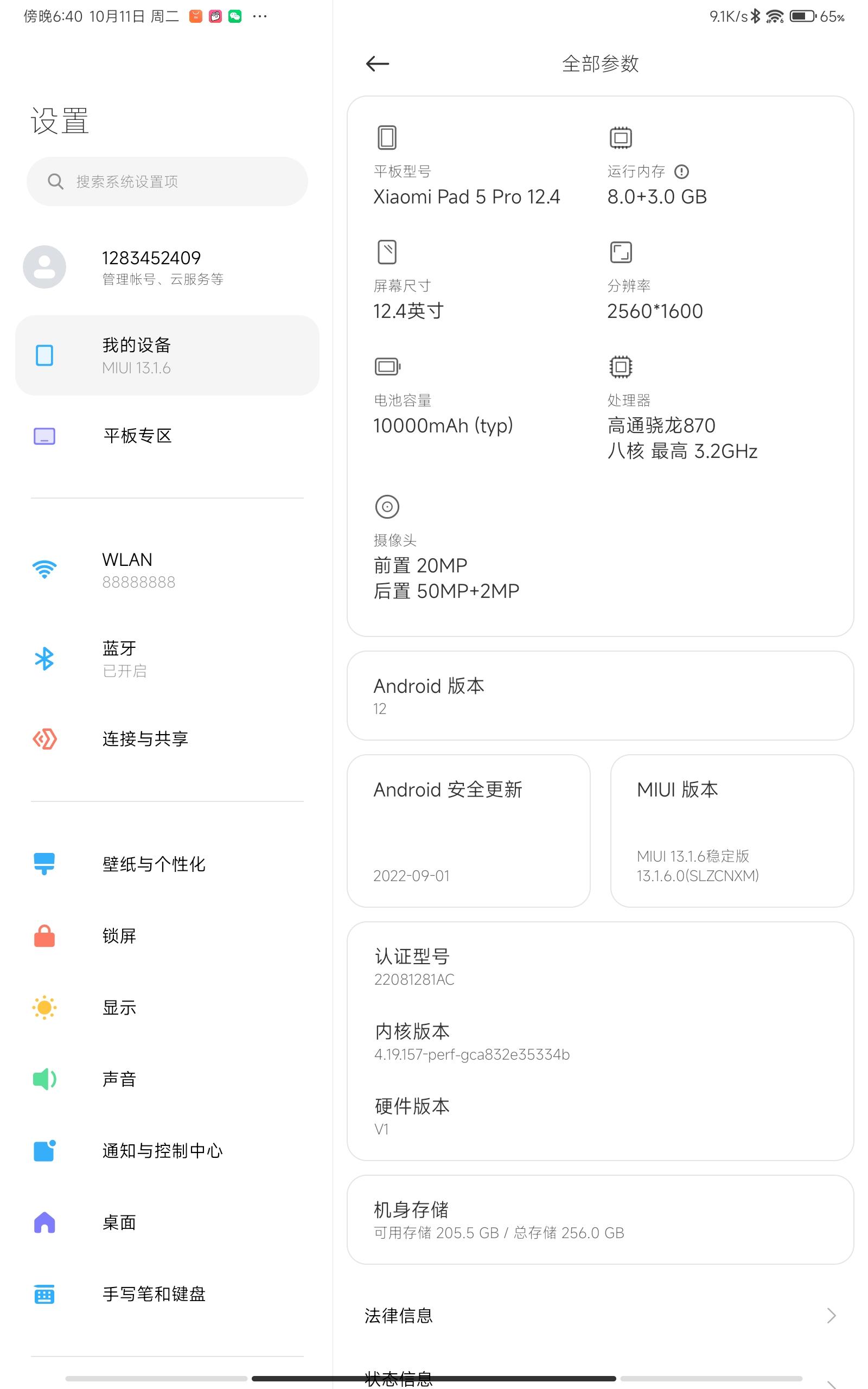
Task: Tap the 设置 heading
Action: 60,121
